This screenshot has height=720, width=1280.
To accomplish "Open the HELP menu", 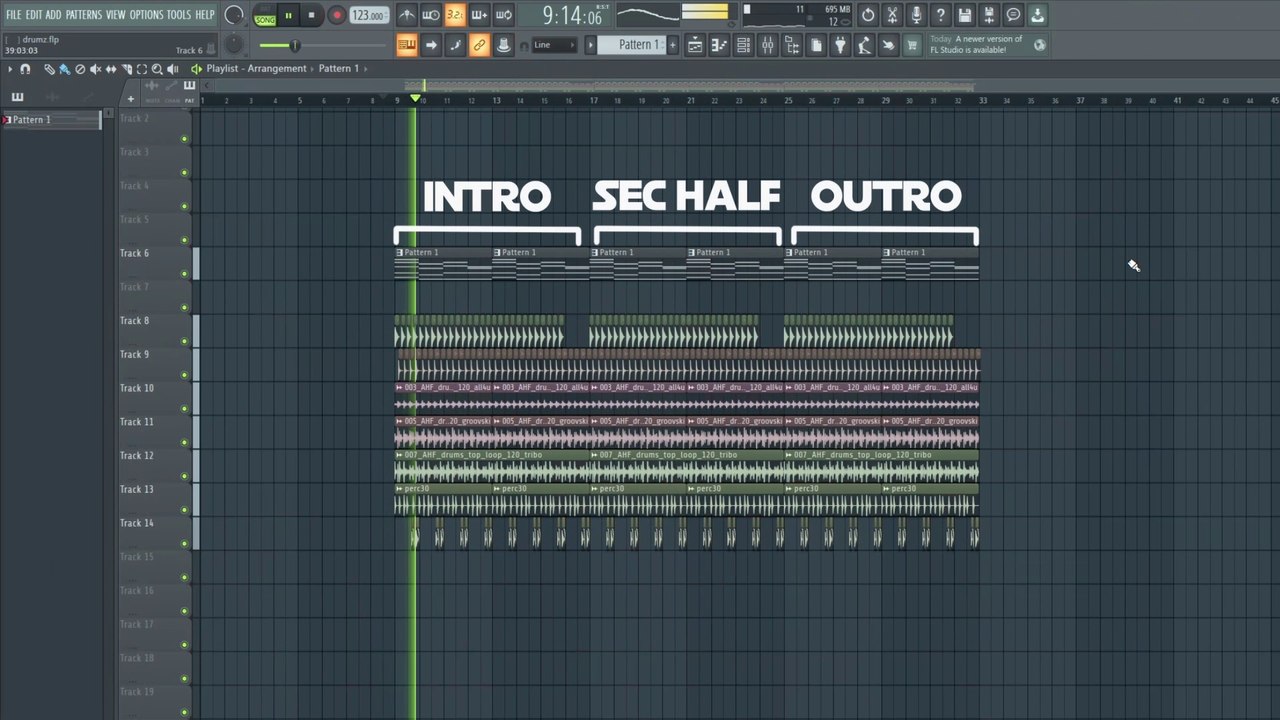I will tap(205, 15).
